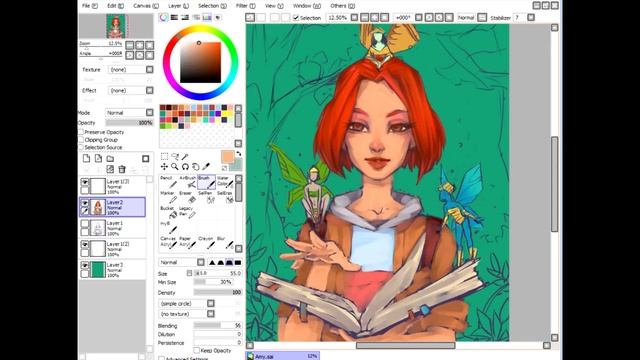Click the brush Density slider
Image resolution: width=640 pixels, height=360 pixels.
click(218, 292)
